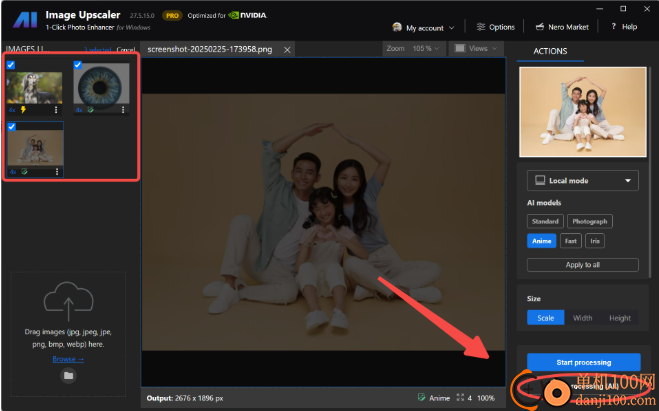659x411 pixels.
Task: Click the Anime model indicator in status bar
Action: pos(434,398)
